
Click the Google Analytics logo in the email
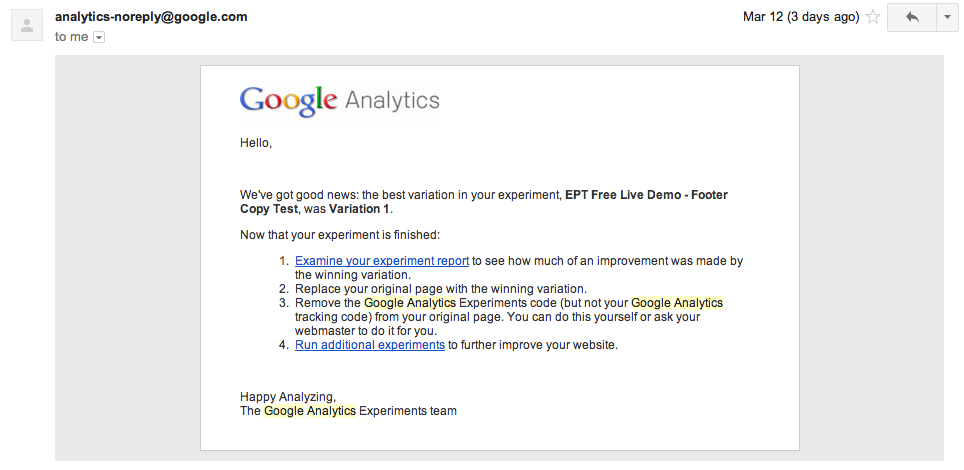pos(339,100)
